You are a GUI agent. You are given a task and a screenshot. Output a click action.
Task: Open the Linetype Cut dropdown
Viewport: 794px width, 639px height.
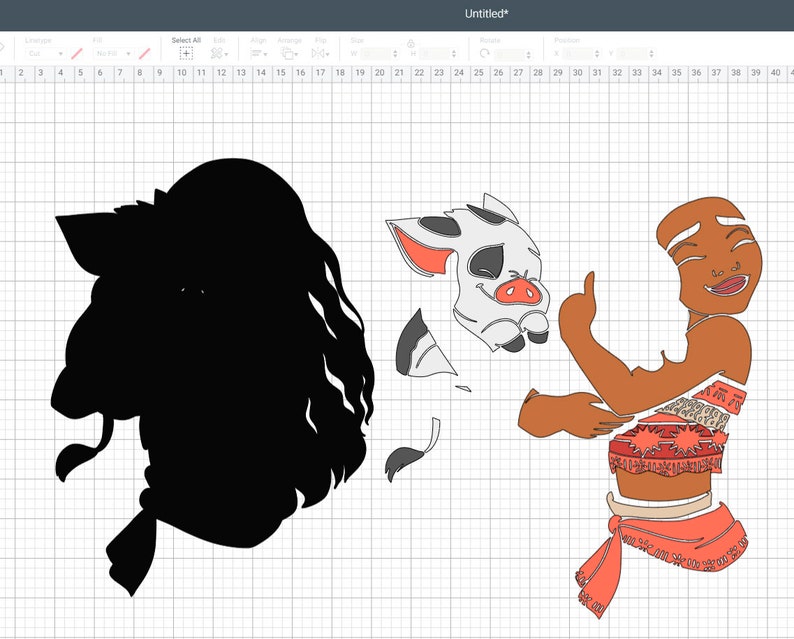coord(46,53)
